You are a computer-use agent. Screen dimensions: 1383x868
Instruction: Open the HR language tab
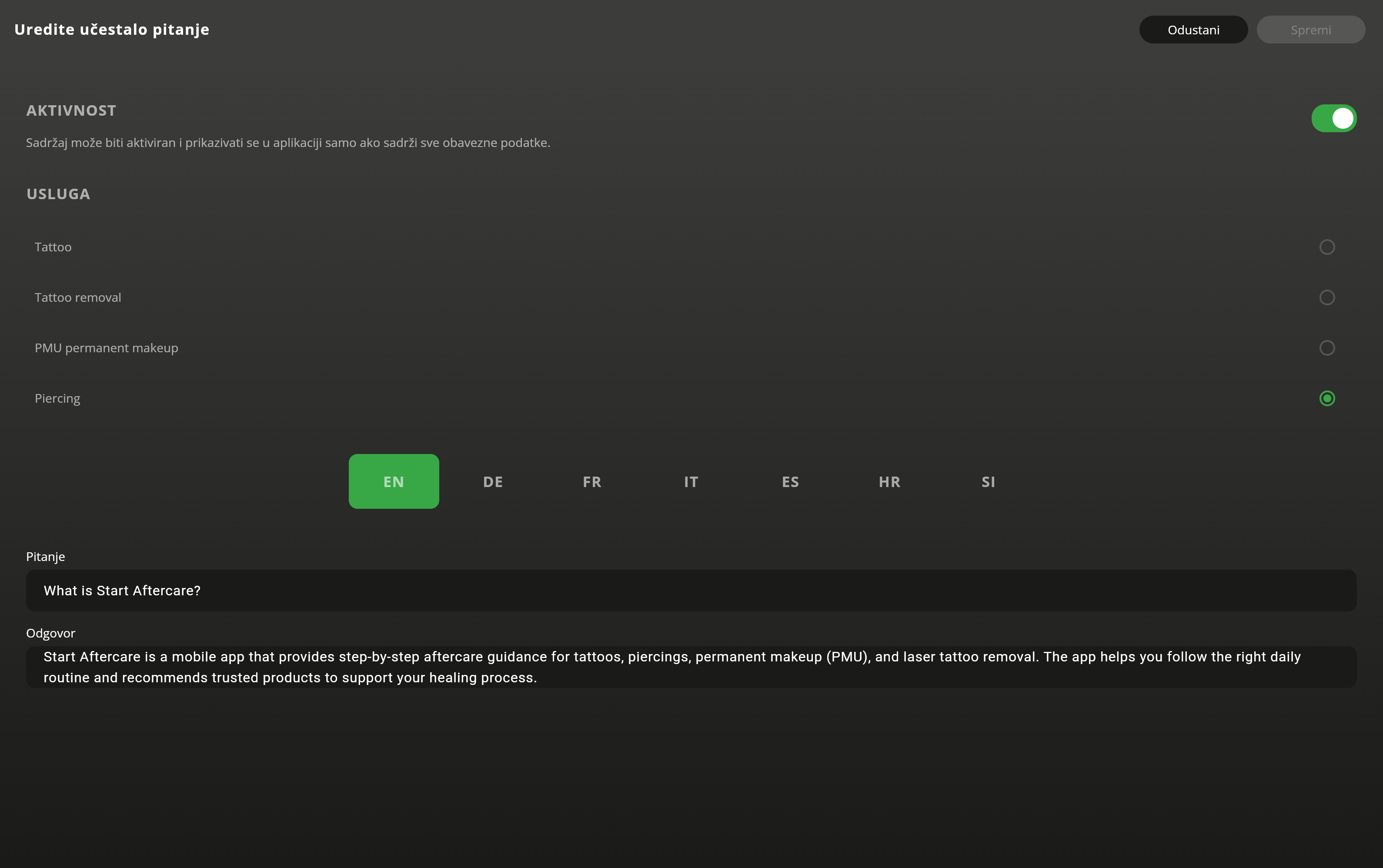(x=889, y=482)
